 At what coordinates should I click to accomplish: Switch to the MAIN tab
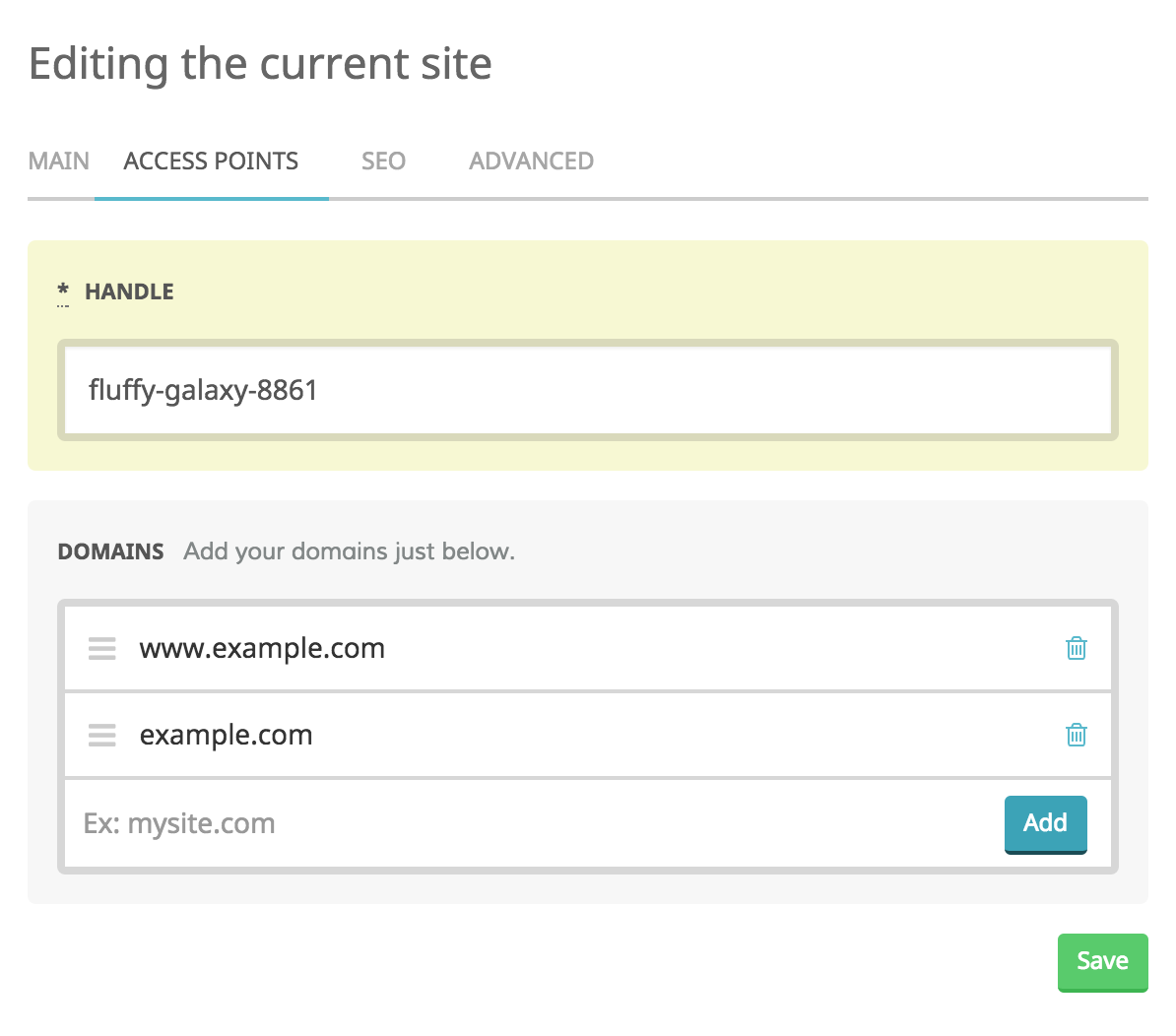tap(59, 162)
